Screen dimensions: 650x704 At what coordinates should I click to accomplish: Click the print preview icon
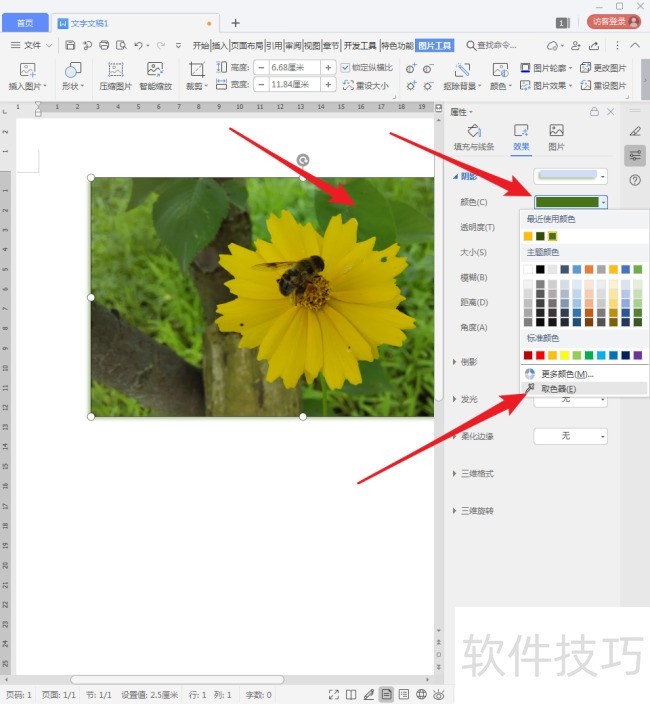point(121,45)
